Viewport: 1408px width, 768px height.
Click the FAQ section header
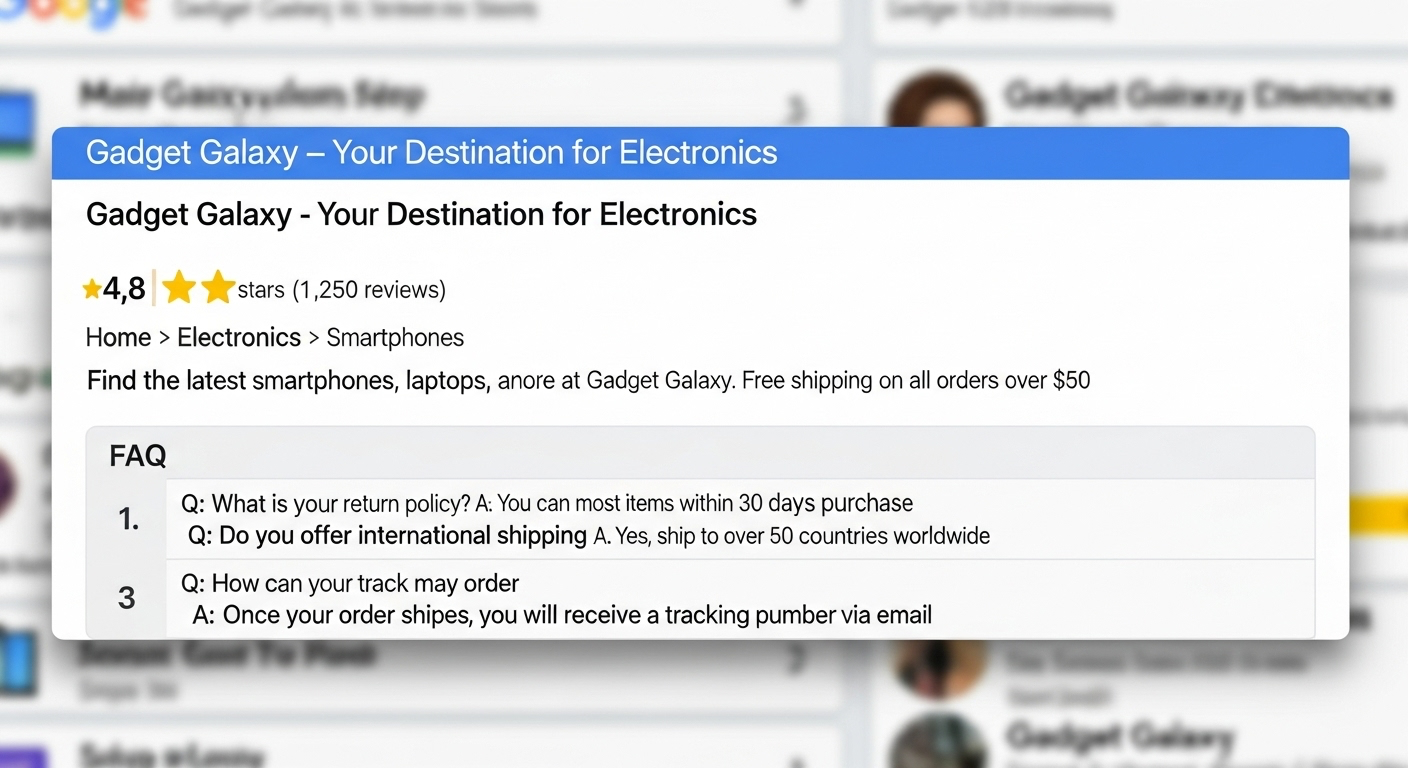[138, 456]
